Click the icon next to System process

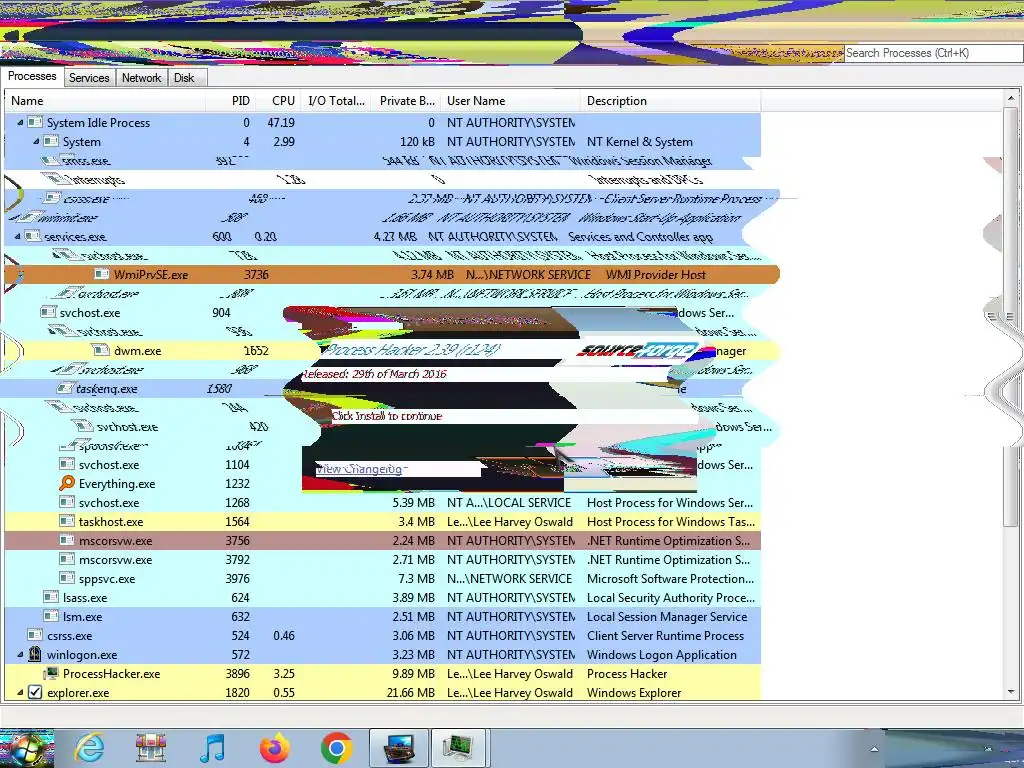coord(51,141)
